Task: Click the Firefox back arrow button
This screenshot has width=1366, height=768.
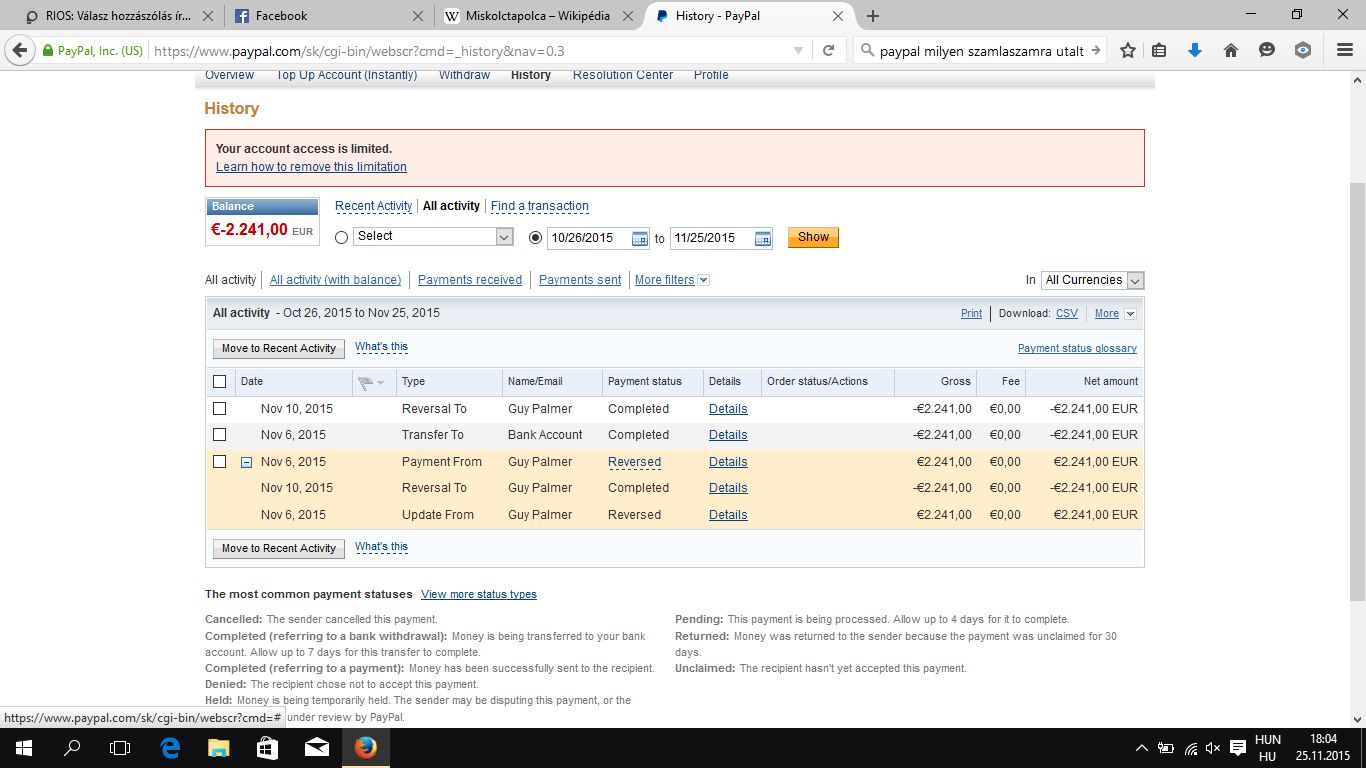Action: click(x=19, y=50)
